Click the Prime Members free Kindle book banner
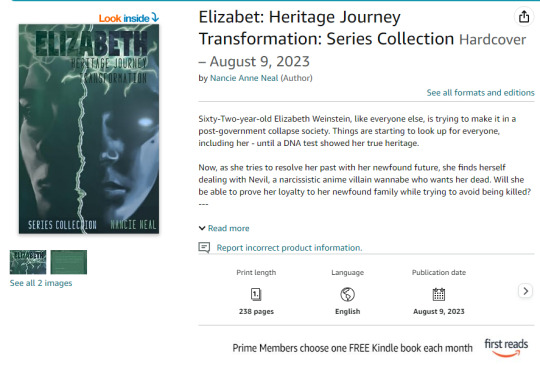 point(352,348)
